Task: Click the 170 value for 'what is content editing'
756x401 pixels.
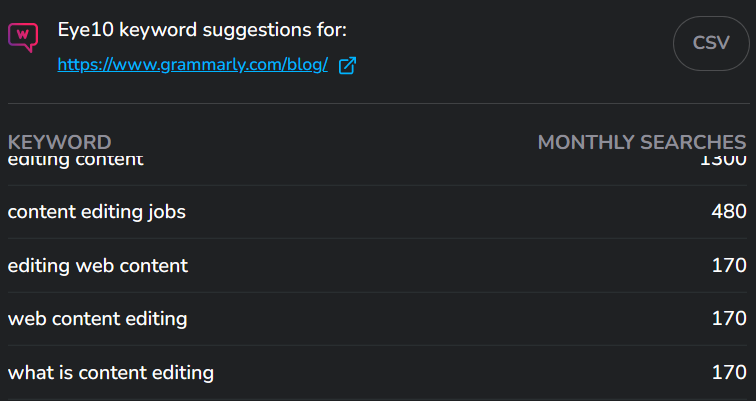Action: coord(729,372)
